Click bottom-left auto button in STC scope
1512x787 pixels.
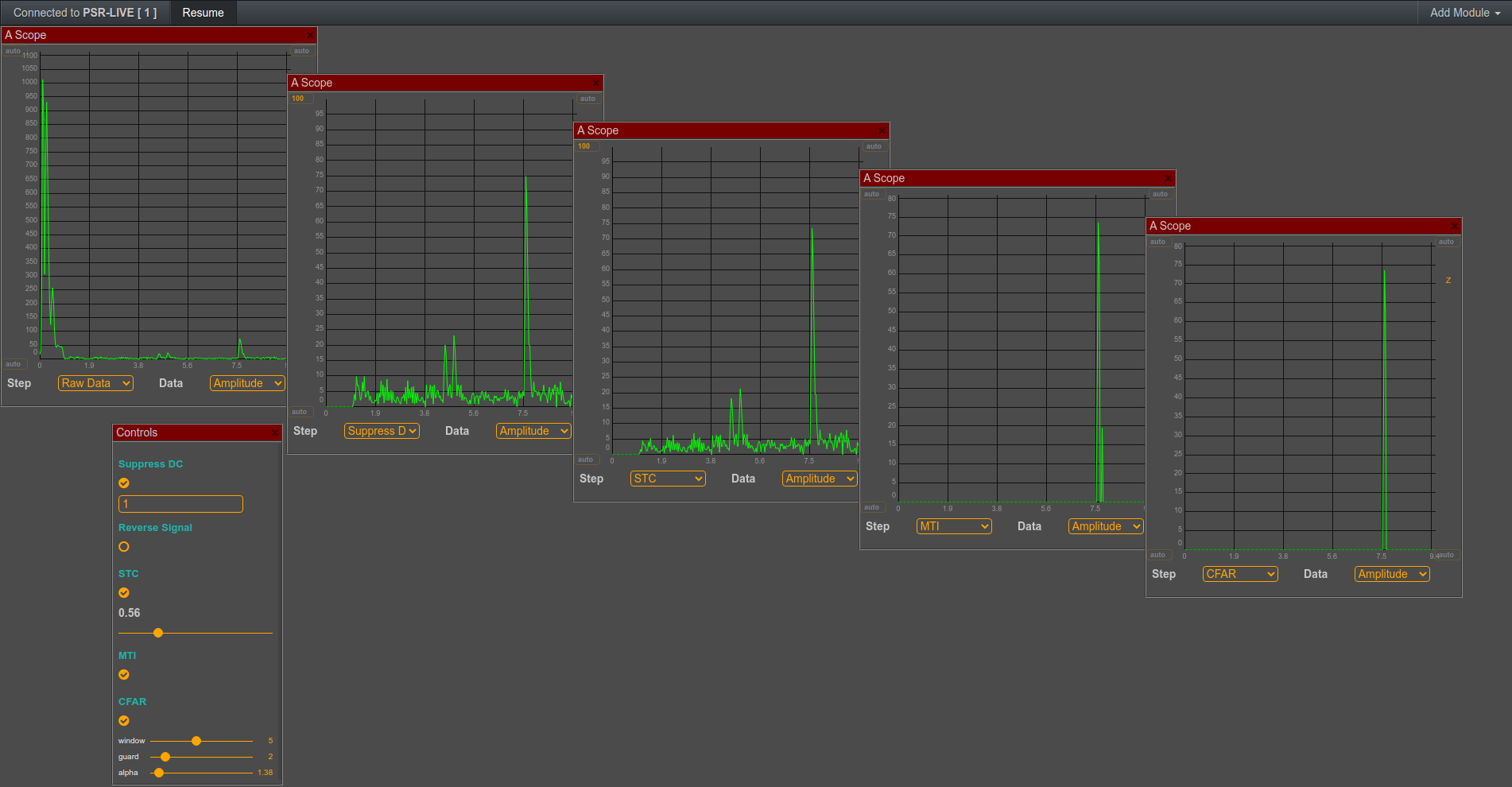point(586,459)
